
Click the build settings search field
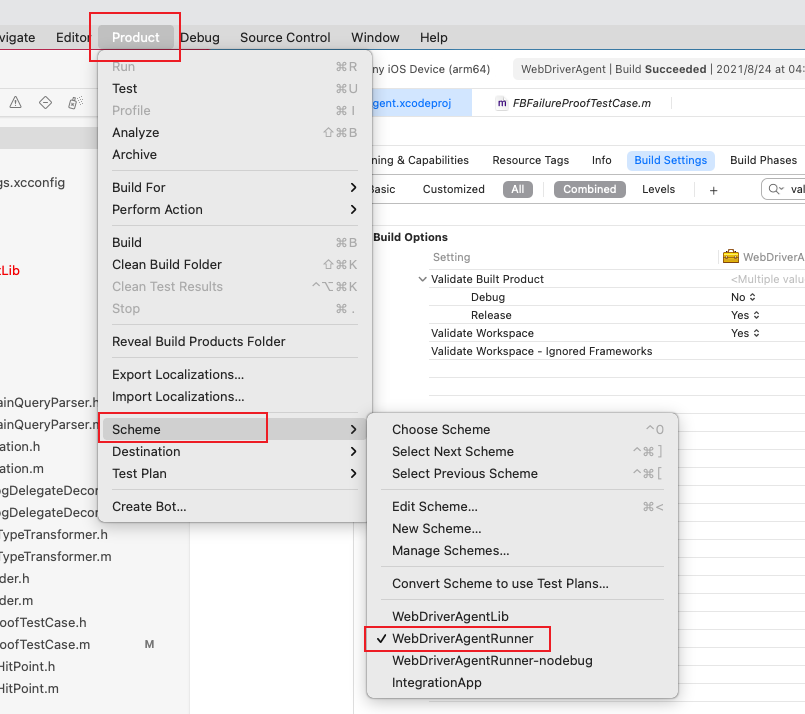click(x=783, y=189)
